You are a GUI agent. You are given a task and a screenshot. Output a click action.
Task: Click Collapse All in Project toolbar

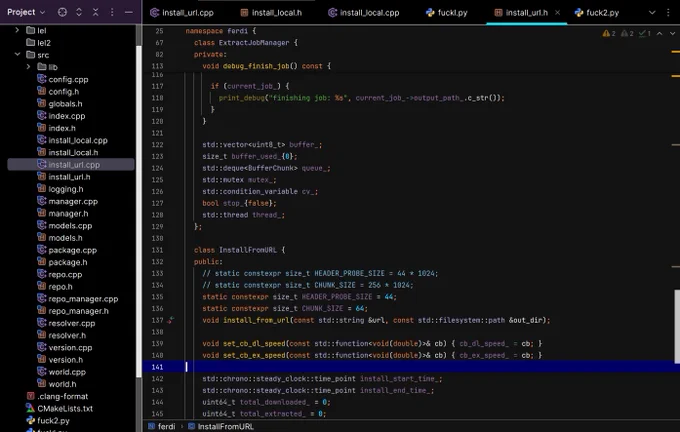coord(95,12)
